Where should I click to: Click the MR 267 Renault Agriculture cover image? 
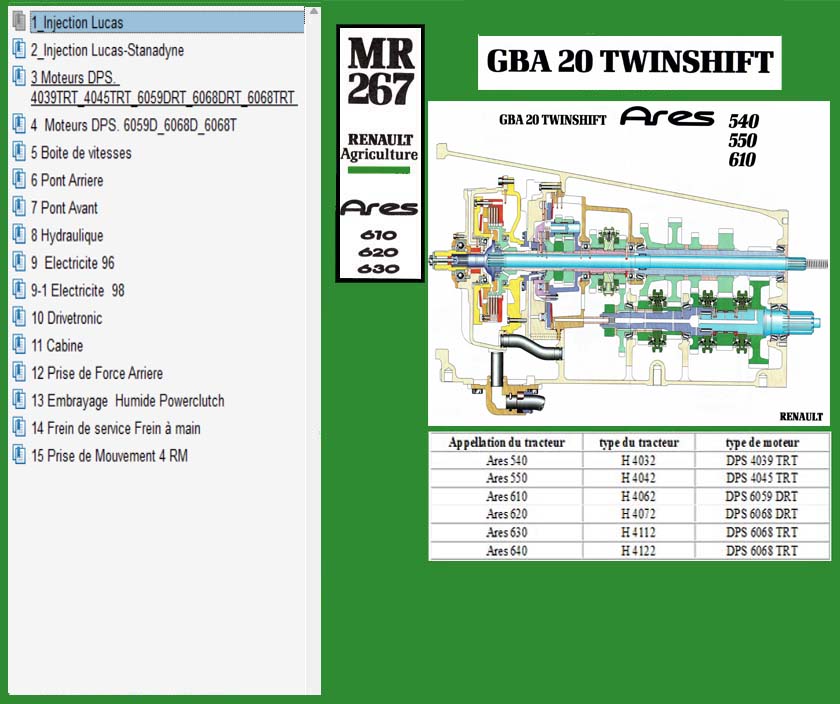tap(380, 153)
